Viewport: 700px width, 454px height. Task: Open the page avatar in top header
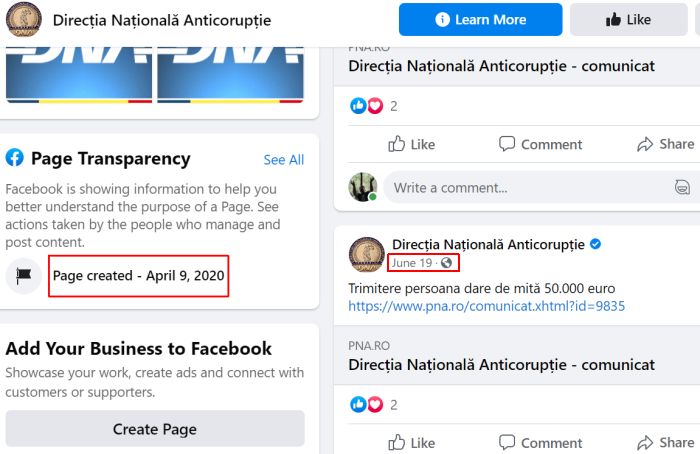(x=24, y=20)
